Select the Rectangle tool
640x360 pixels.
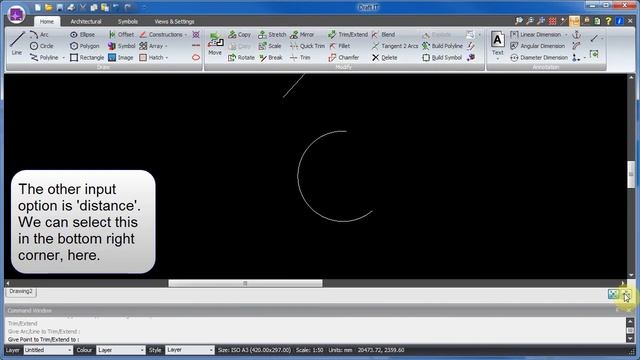tap(87, 58)
